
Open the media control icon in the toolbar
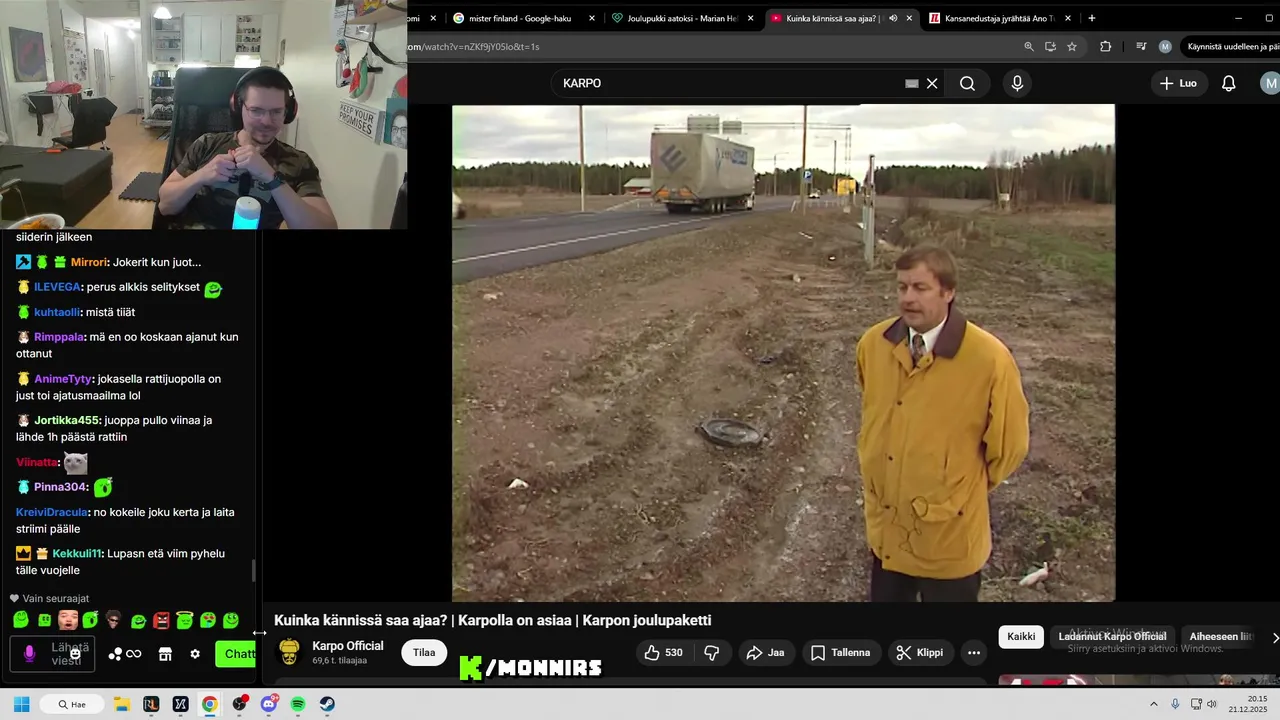1141,46
